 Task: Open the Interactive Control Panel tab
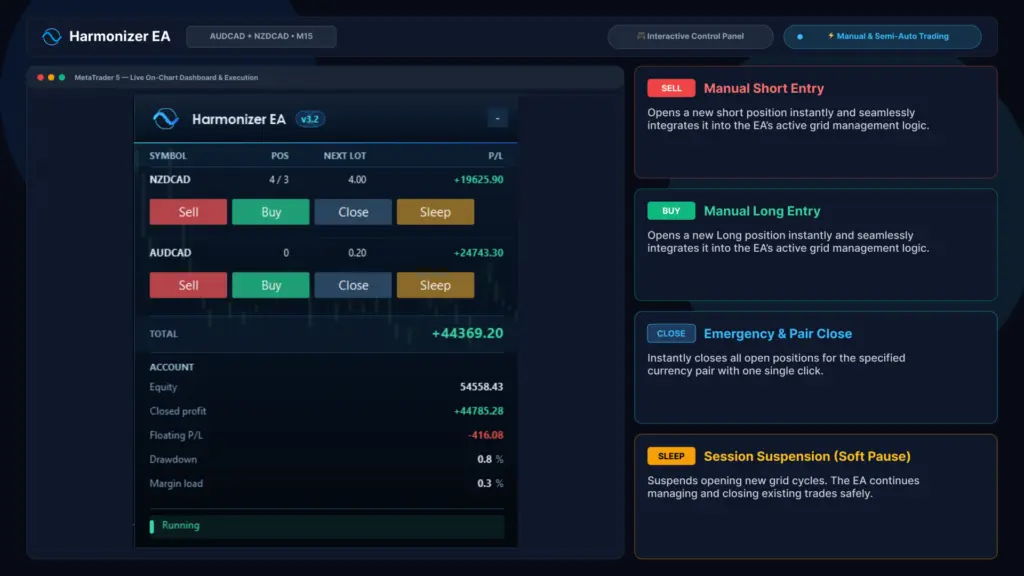(x=690, y=37)
